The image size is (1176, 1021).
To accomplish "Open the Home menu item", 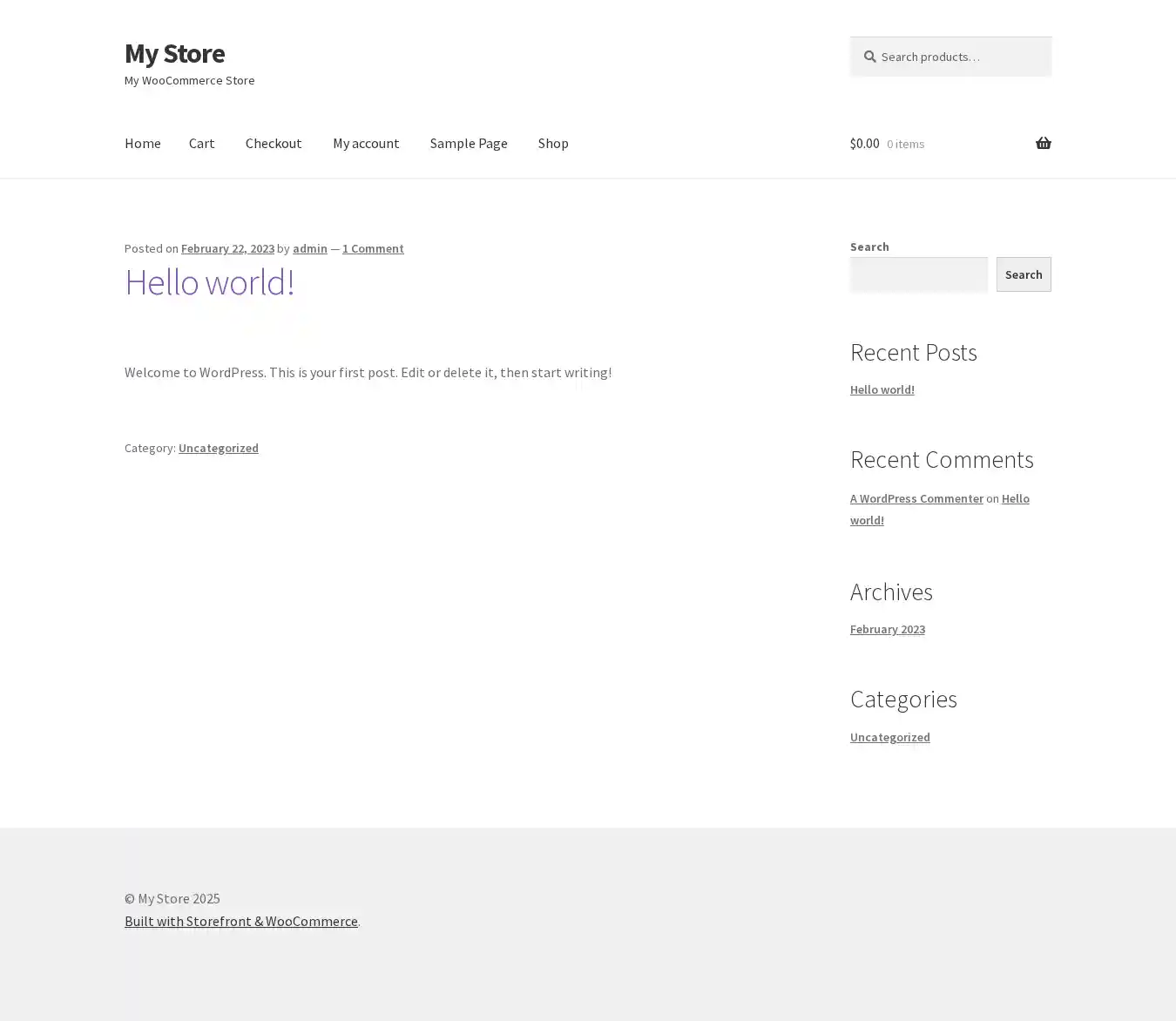I will [x=142, y=143].
